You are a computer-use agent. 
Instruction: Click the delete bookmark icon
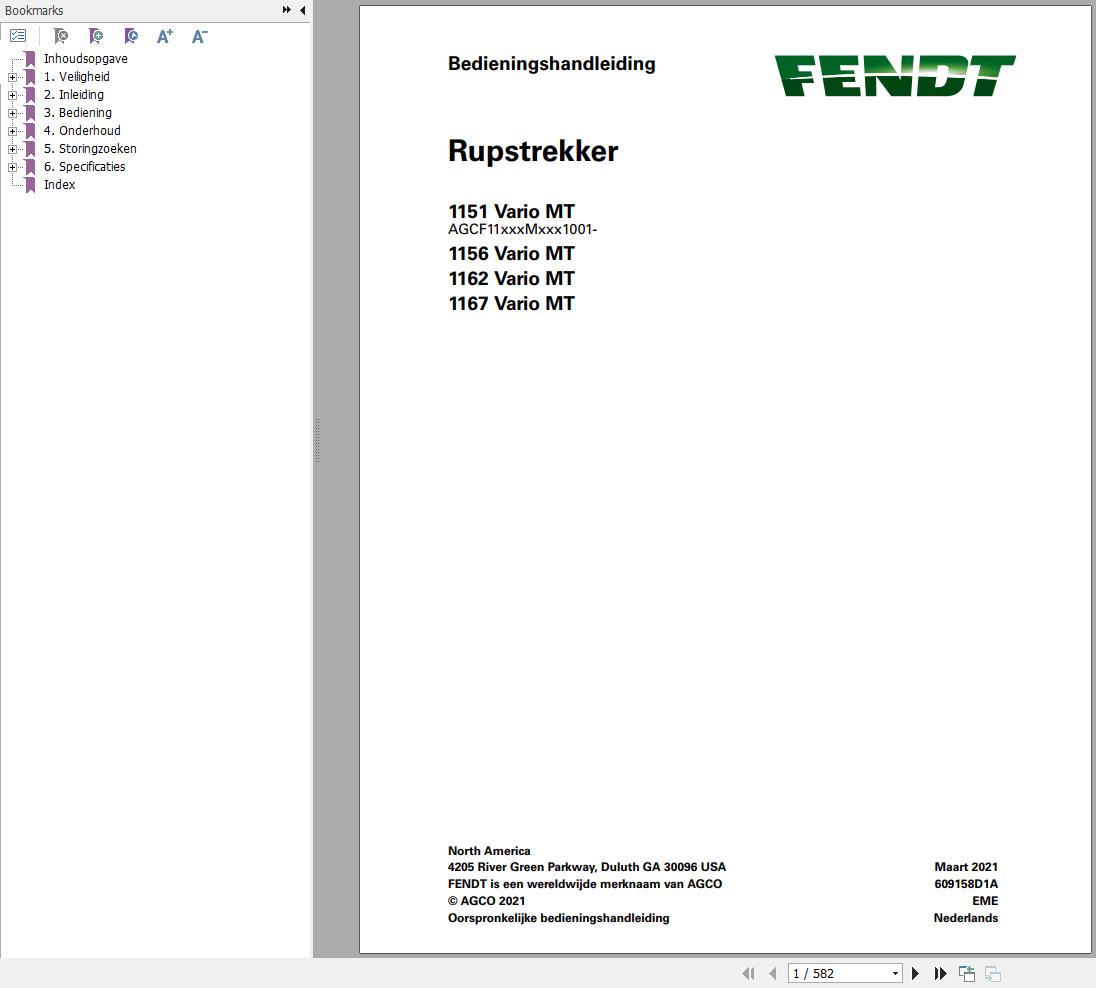(61, 36)
